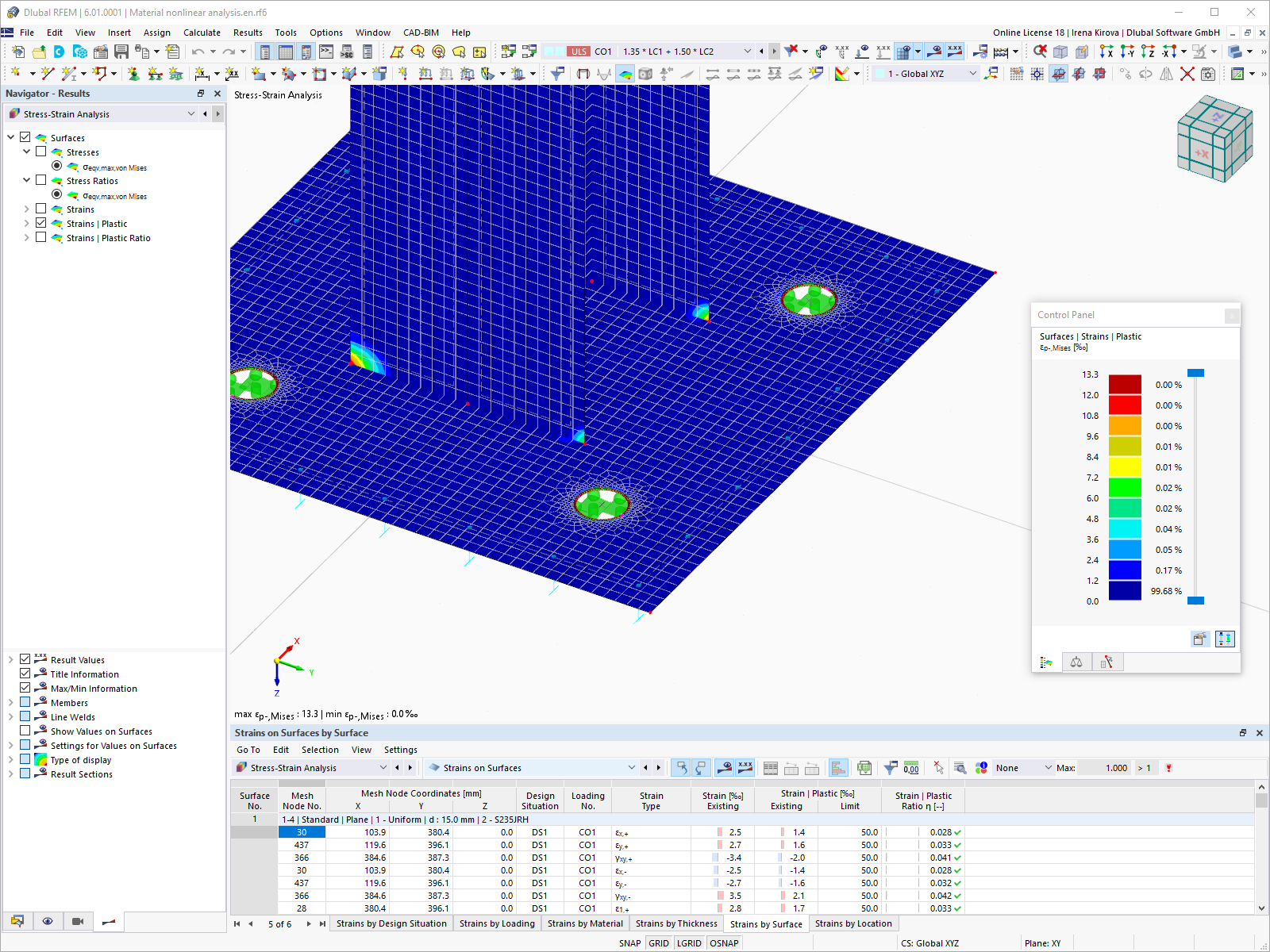
Task: Click the red X delete tool icon
Action: tap(1187, 74)
